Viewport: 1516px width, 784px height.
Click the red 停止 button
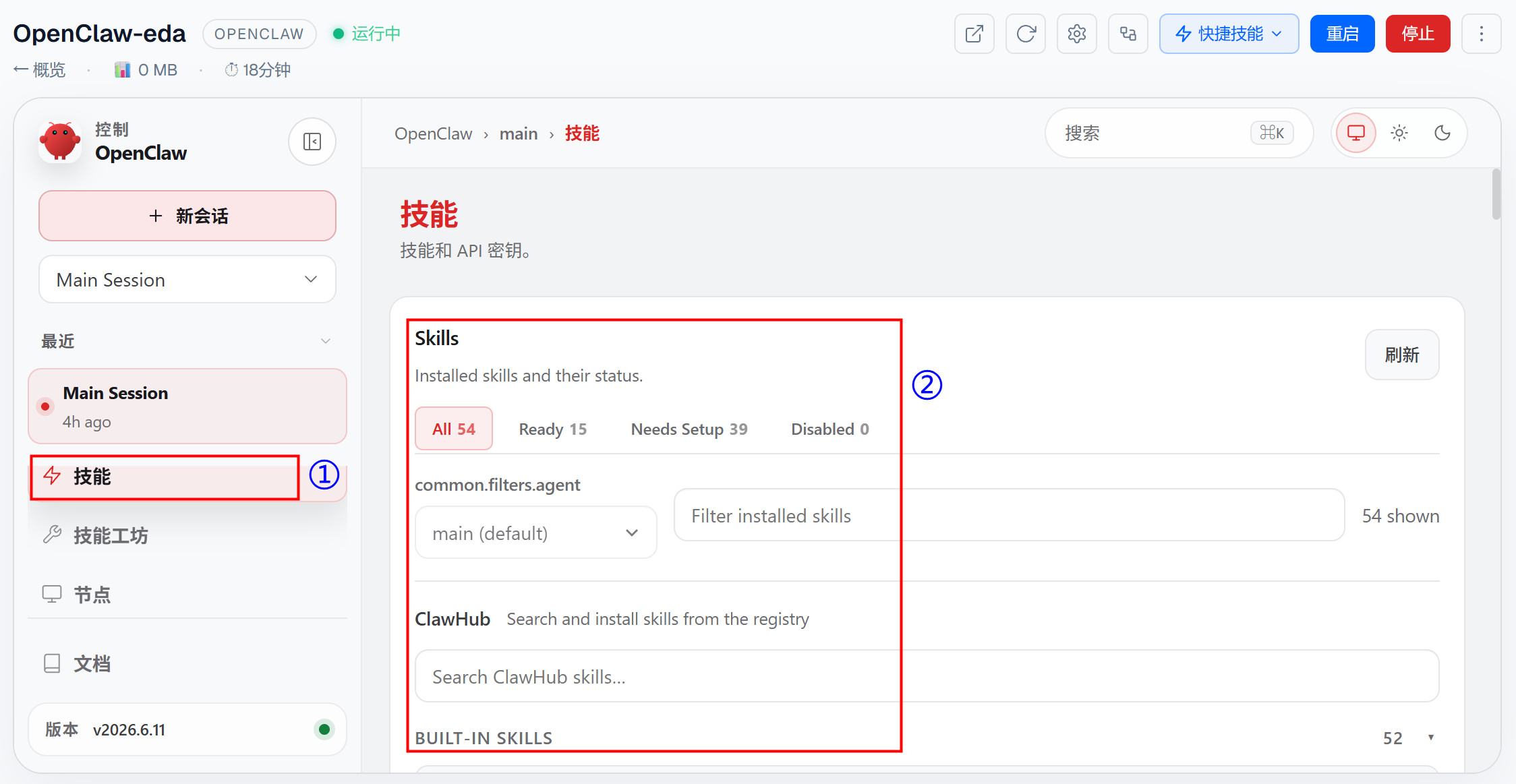click(1418, 34)
